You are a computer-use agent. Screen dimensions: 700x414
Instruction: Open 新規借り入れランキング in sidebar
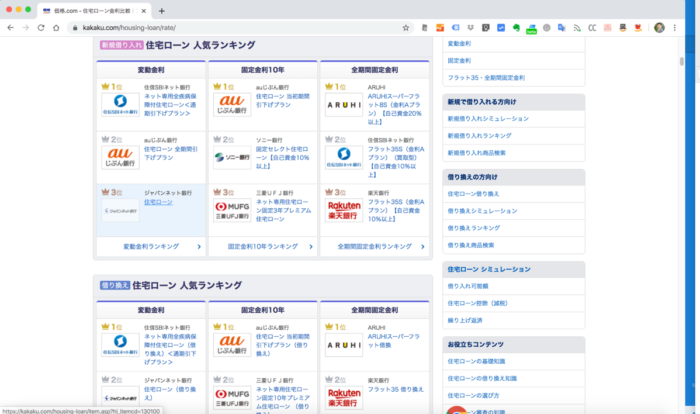click(479, 136)
